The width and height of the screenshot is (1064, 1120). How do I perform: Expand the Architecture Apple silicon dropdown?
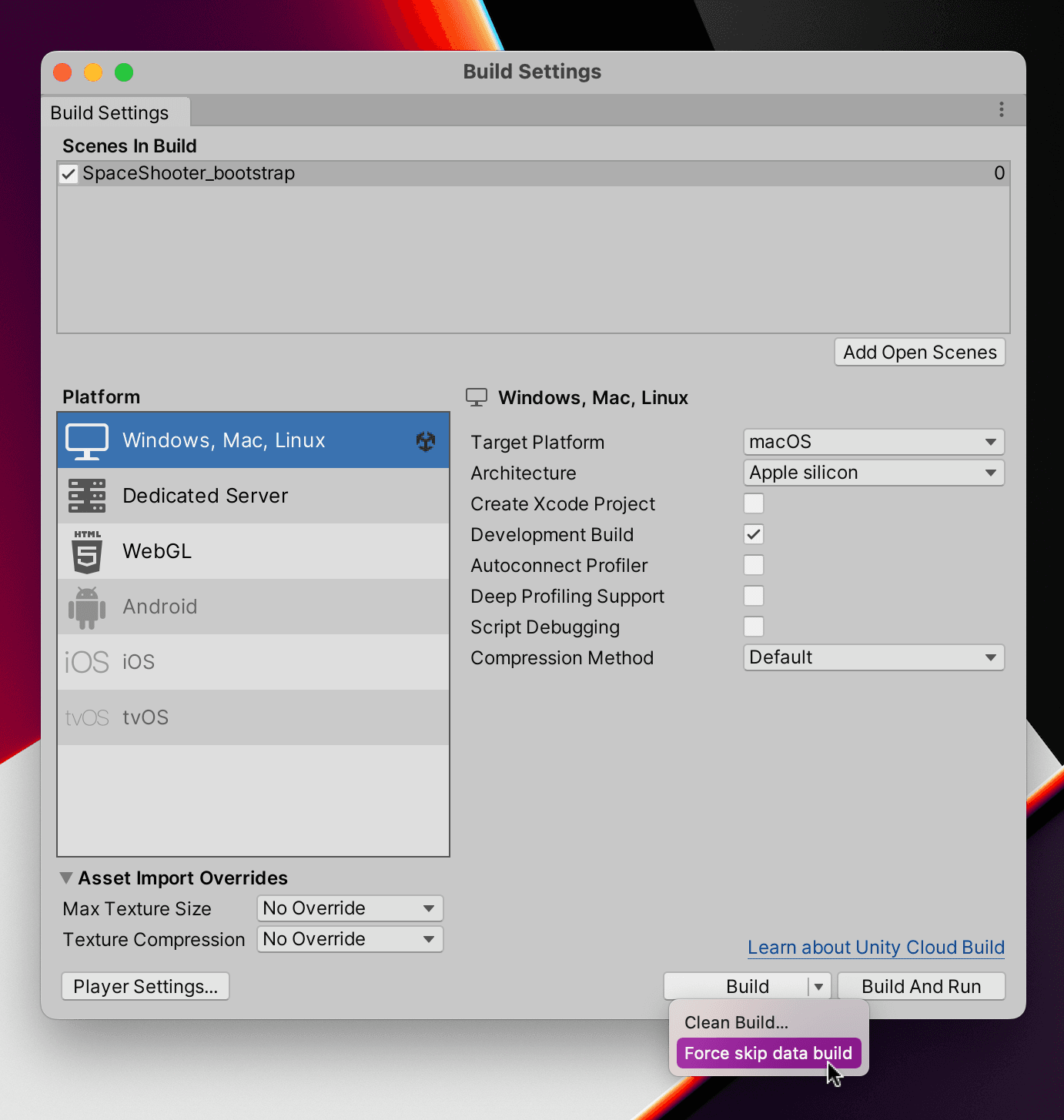click(874, 473)
